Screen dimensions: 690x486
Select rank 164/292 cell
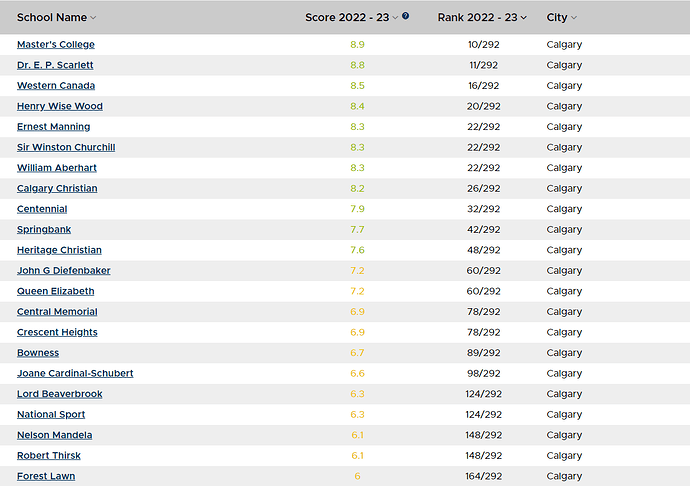(484, 476)
